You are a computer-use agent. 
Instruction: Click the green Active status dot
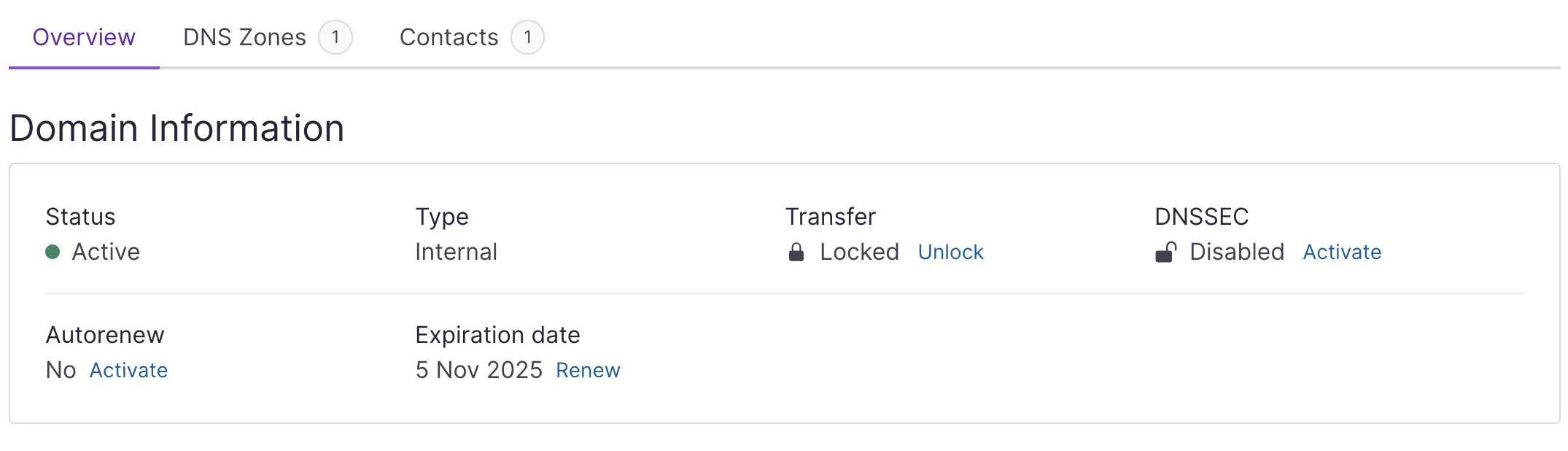click(x=53, y=253)
